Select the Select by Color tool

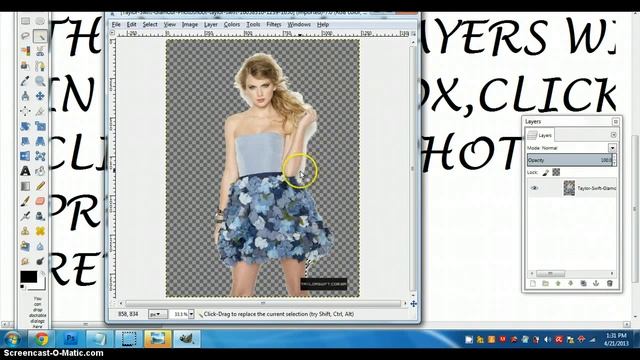pyautogui.click(x=25, y=51)
